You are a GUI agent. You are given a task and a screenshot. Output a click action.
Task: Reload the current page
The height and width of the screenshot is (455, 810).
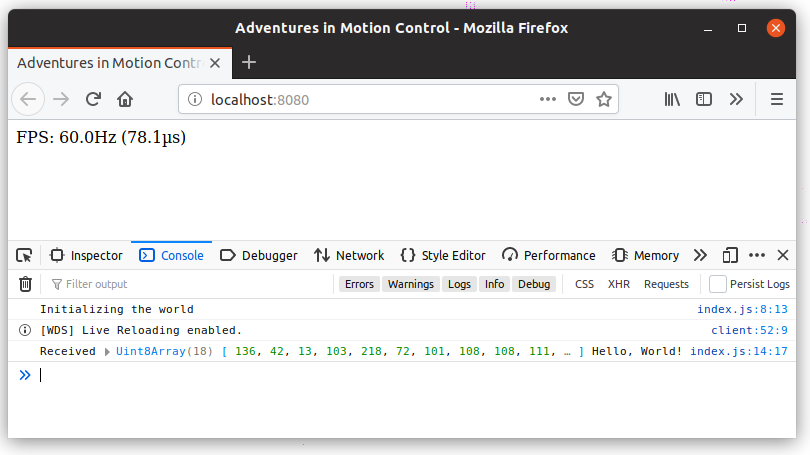[94, 99]
